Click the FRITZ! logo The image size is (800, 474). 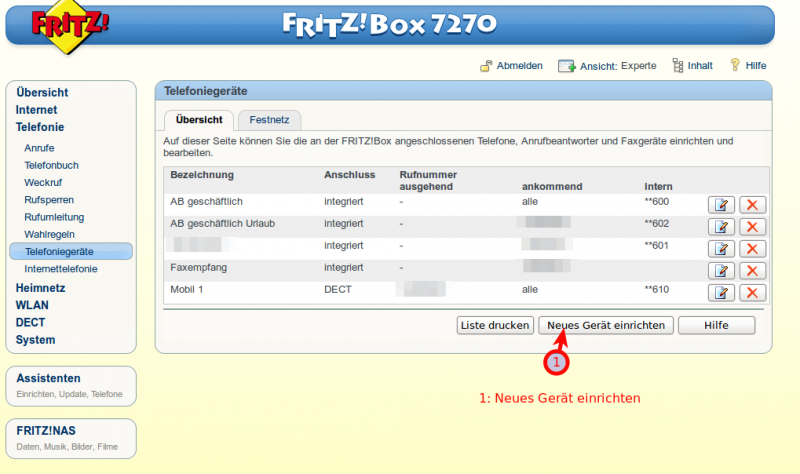[70, 27]
